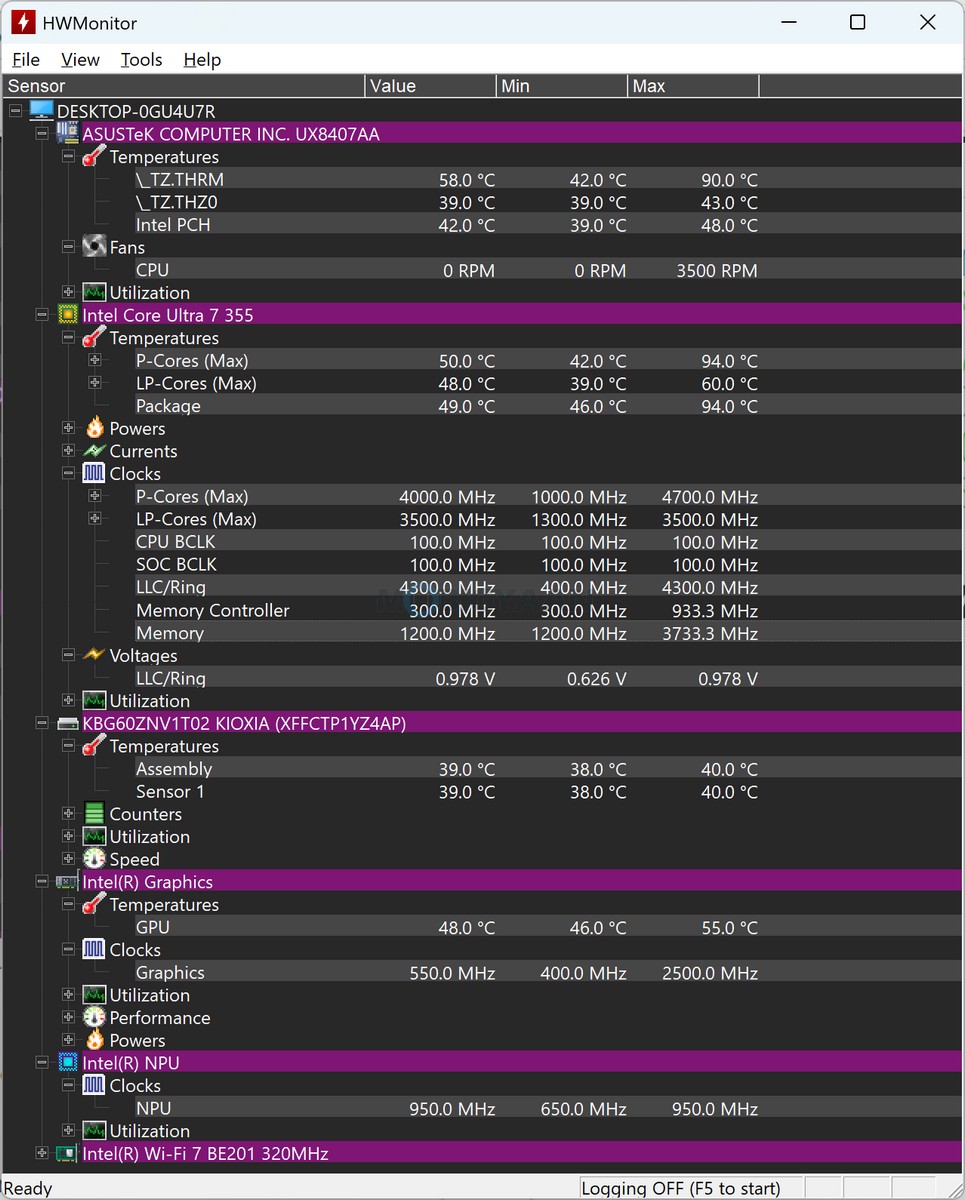Expand the CPU Currents node
The width and height of the screenshot is (965, 1200).
(x=68, y=451)
